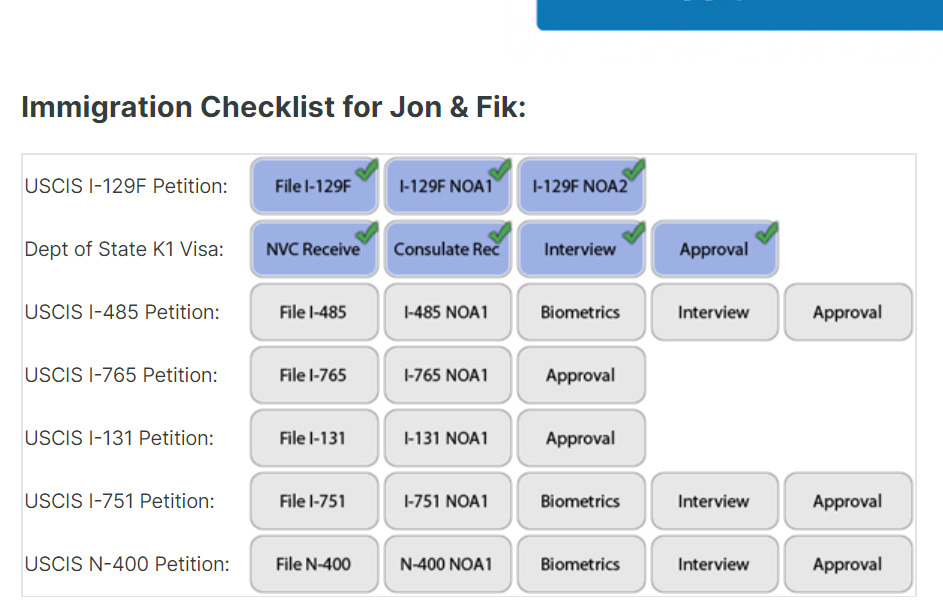Click checkmark on K1 Visa Interview
The width and height of the screenshot is (943, 616).
pyautogui.click(x=633, y=233)
